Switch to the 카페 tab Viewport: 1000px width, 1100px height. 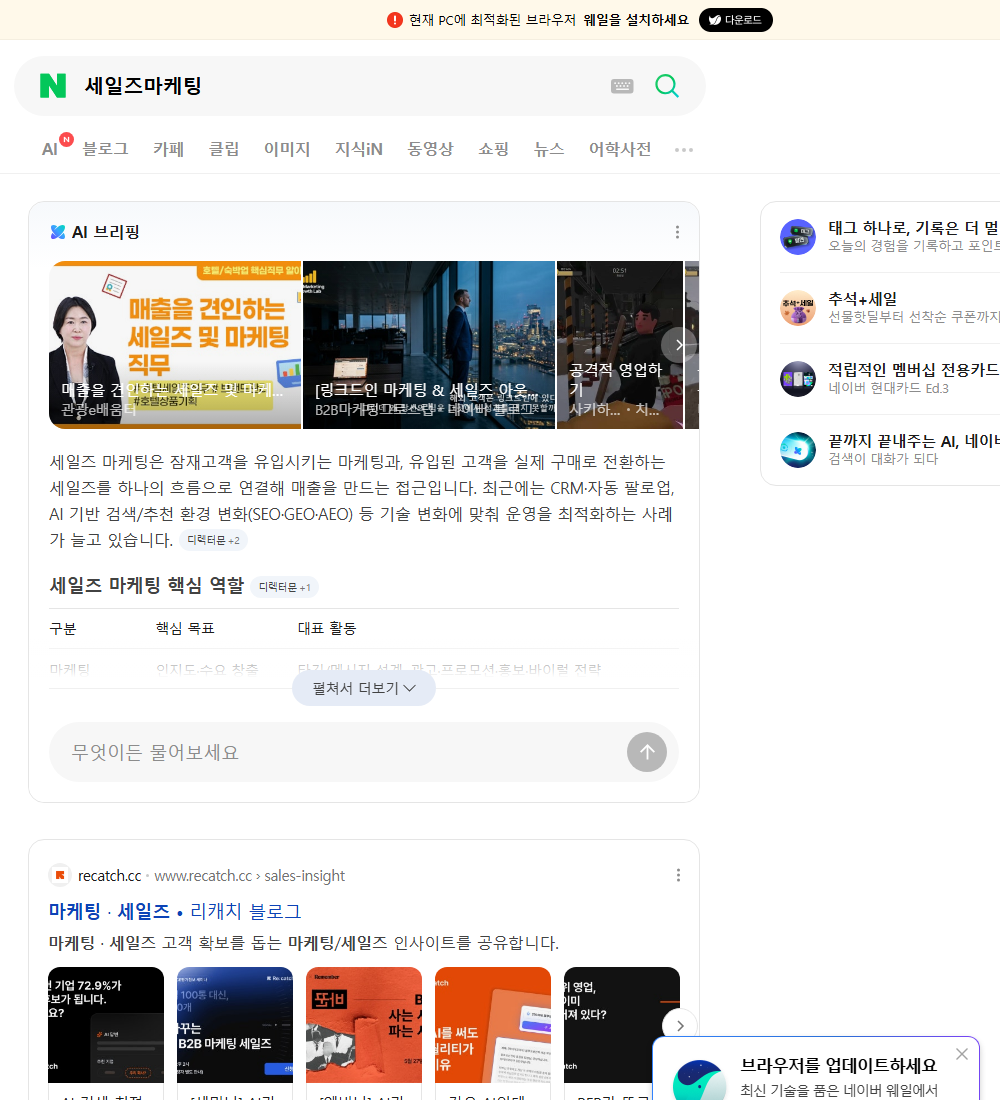pyautogui.click(x=168, y=149)
